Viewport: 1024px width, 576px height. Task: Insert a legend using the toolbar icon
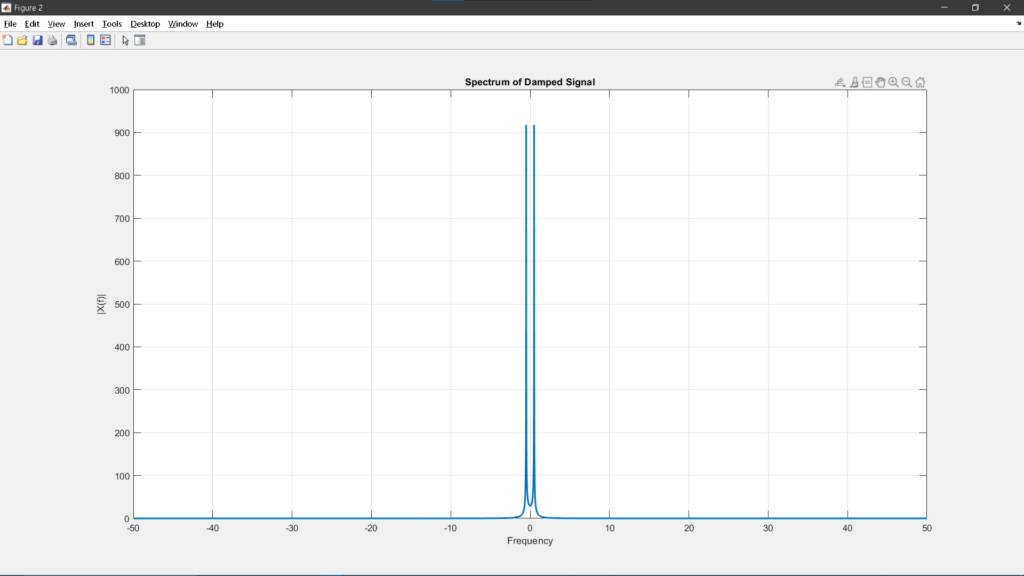coord(105,40)
